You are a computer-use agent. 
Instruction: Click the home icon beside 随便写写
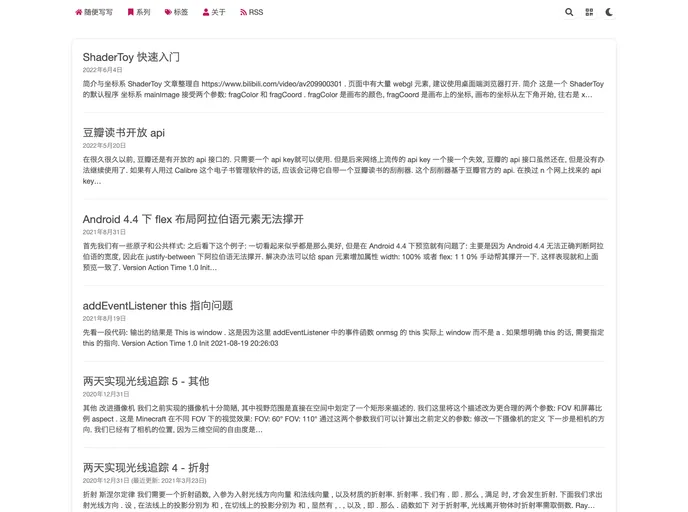pyautogui.click(x=79, y=13)
